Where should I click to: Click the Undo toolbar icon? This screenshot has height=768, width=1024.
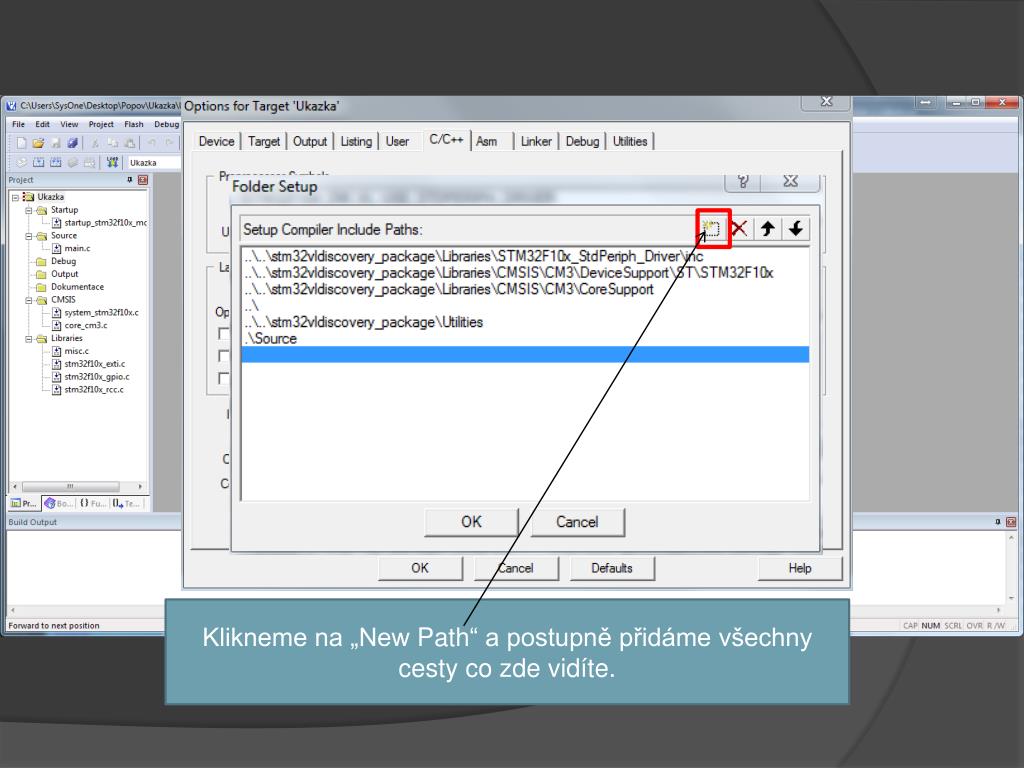click(x=152, y=143)
